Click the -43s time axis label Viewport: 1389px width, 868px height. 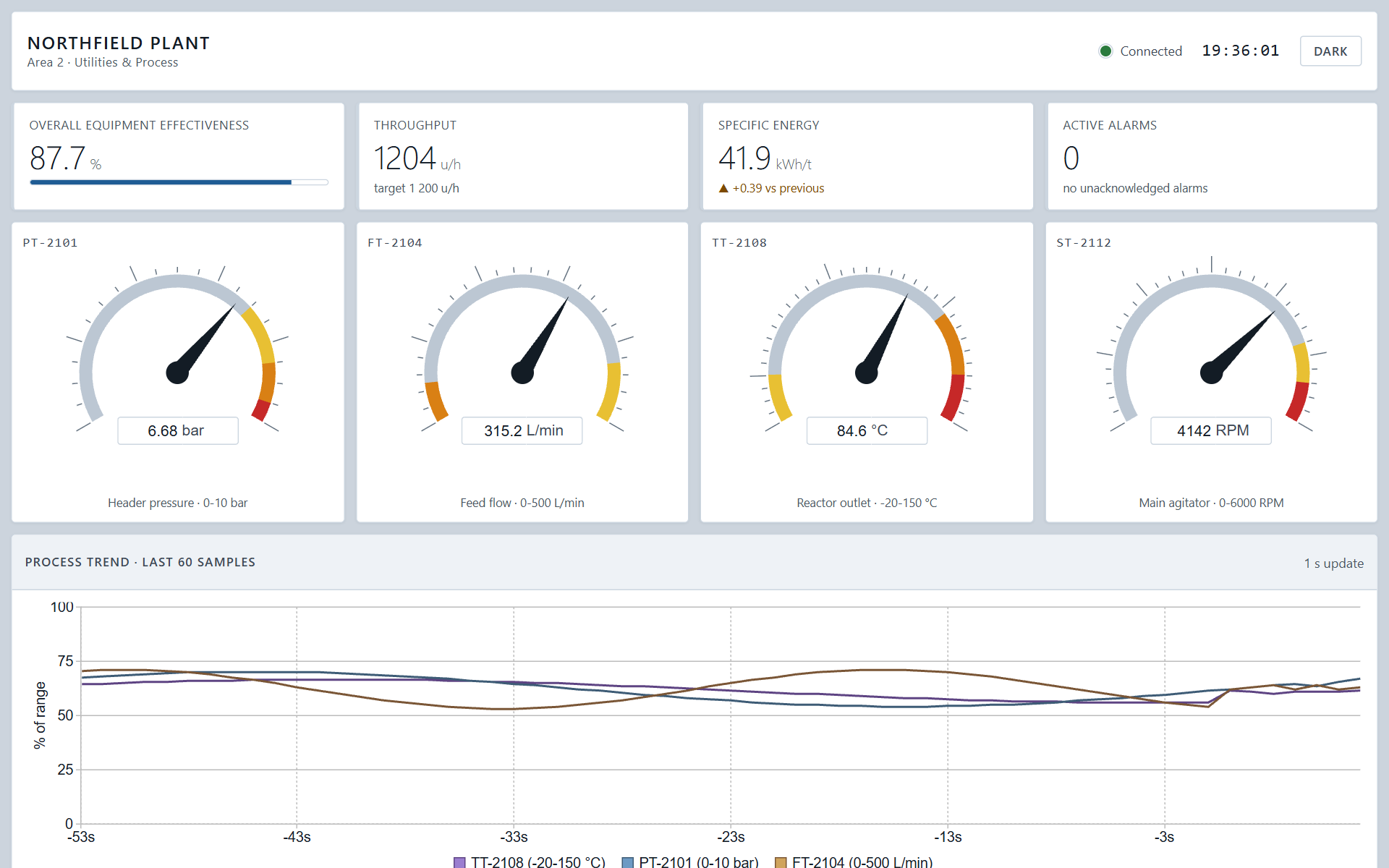click(297, 837)
